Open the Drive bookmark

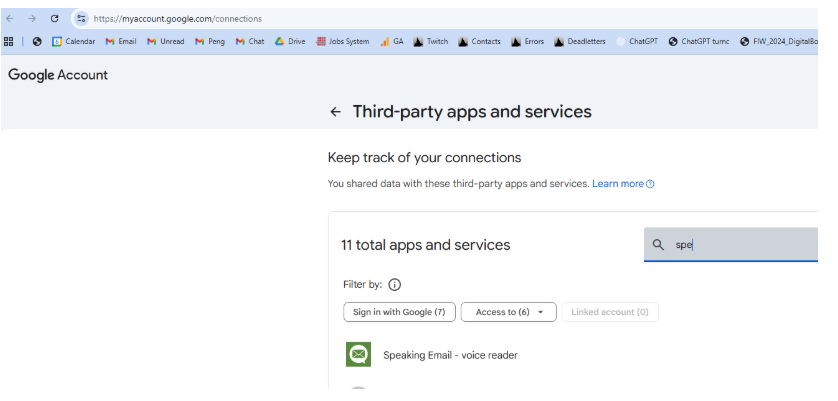(290, 42)
